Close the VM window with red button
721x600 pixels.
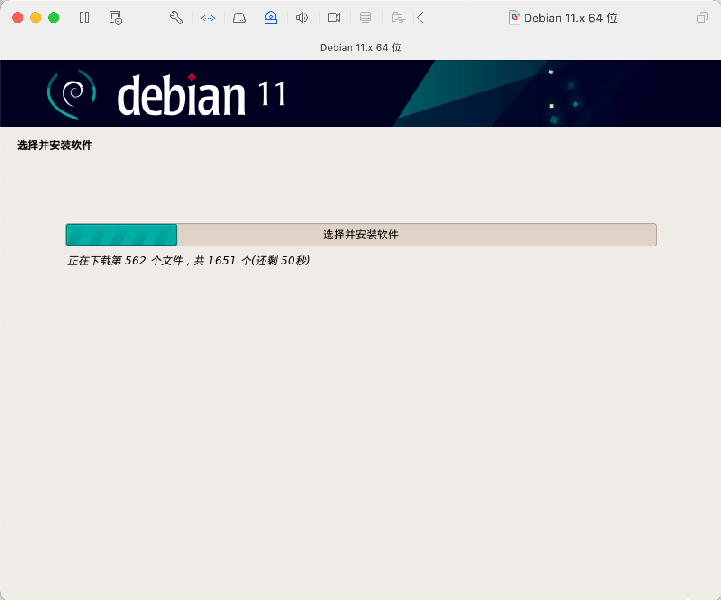[17, 18]
